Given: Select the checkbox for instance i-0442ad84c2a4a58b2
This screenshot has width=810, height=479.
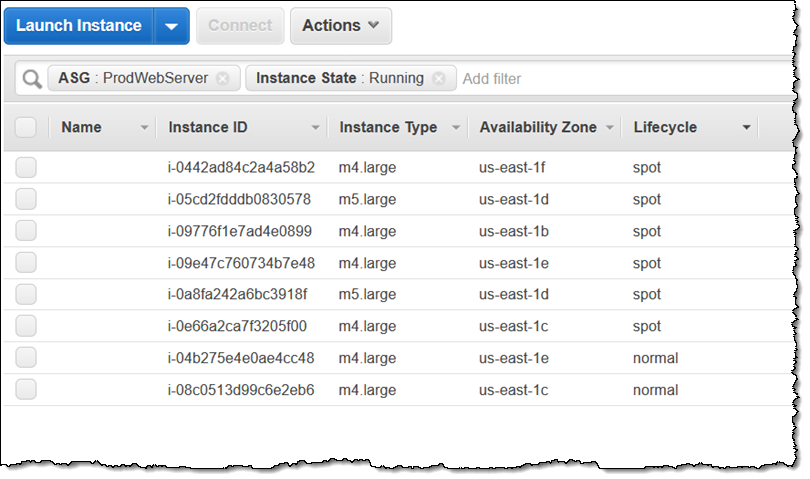Looking at the screenshot, I should (x=26, y=167).
